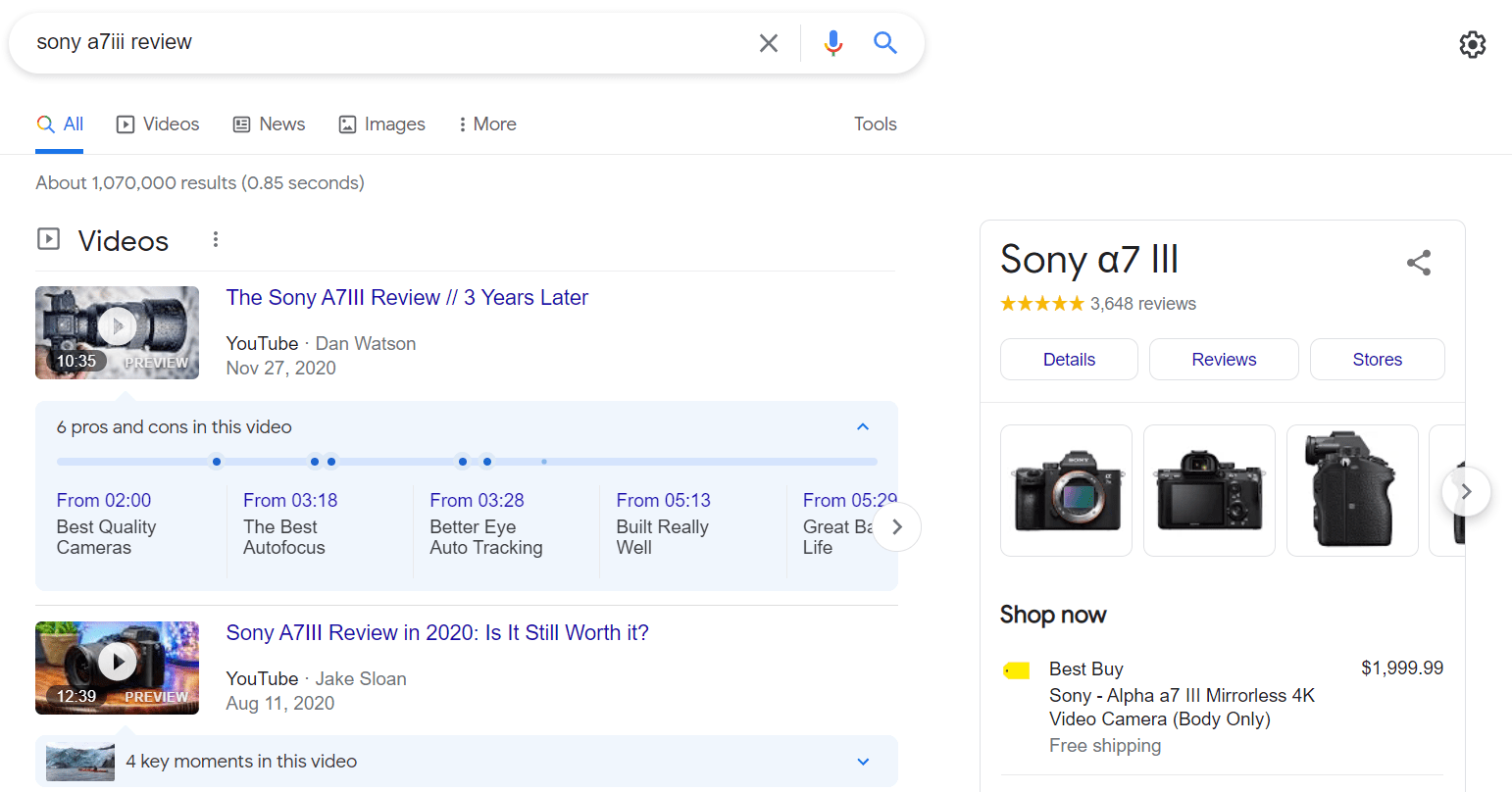
Task: Click the first dot on the video timeline
Action: (217, 462)
